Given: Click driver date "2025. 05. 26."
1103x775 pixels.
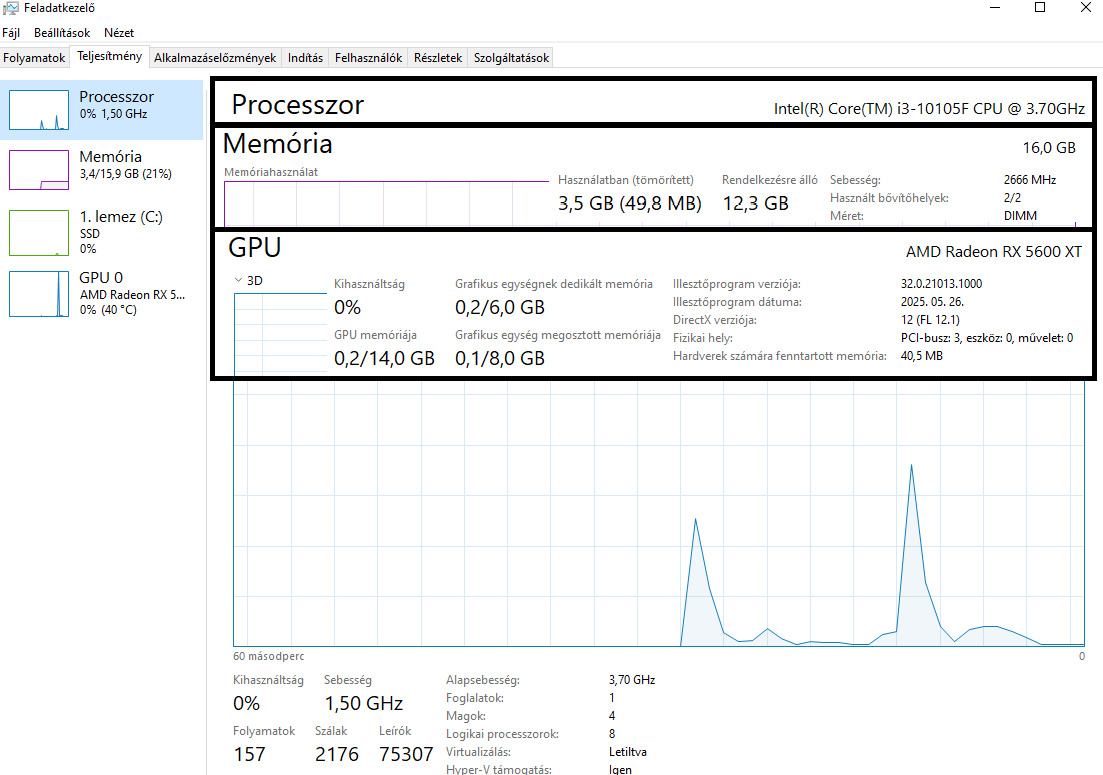Looking at the screenshot, I should [x=932, y=302].
